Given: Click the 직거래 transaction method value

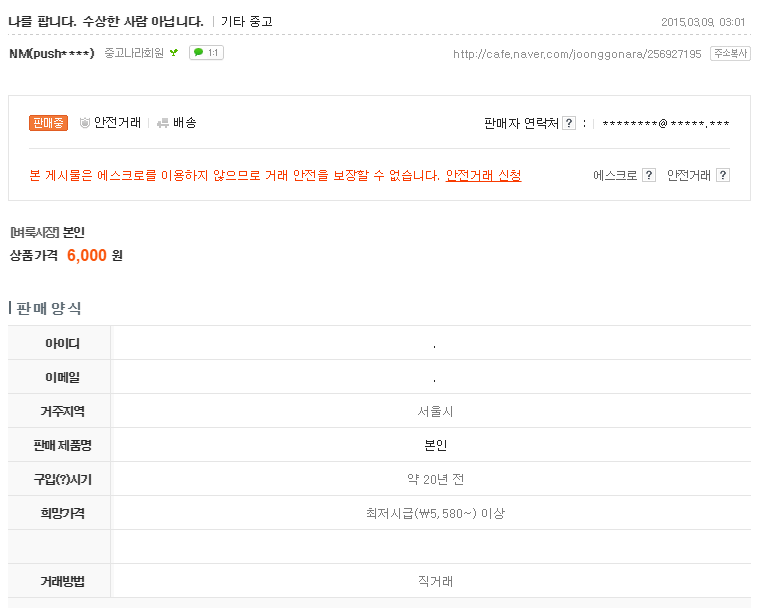Looking at the screenshot, I should (x=435, y=581).
